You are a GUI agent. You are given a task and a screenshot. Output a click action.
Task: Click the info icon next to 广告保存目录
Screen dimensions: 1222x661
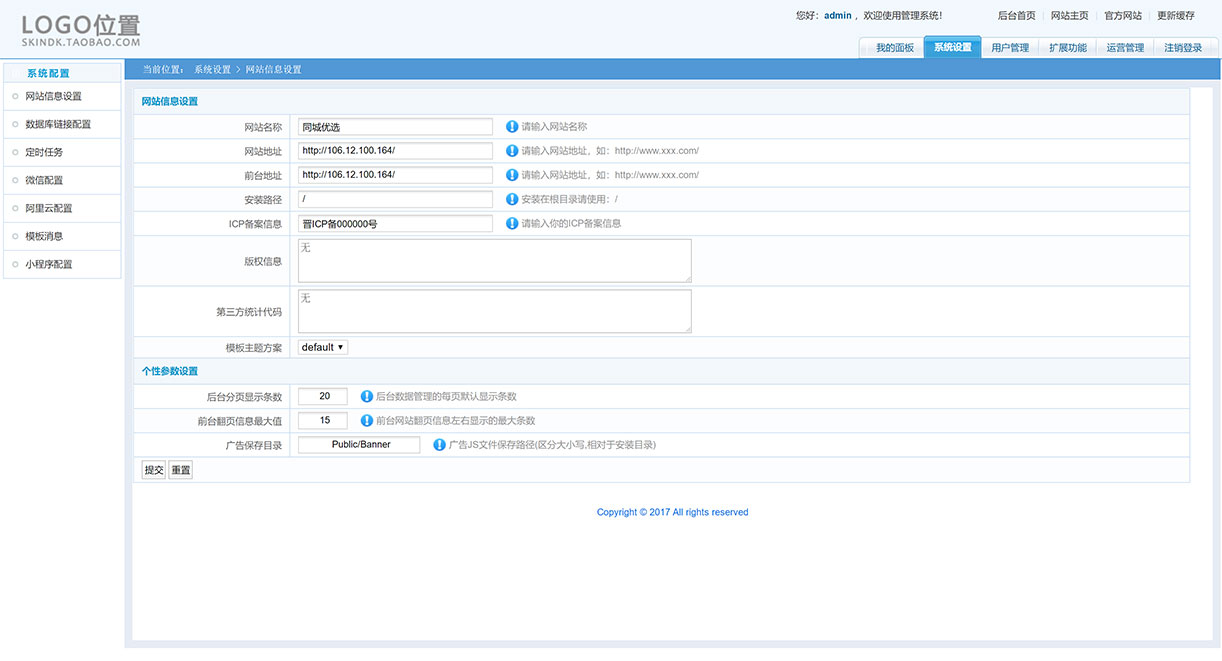(439, 445)
